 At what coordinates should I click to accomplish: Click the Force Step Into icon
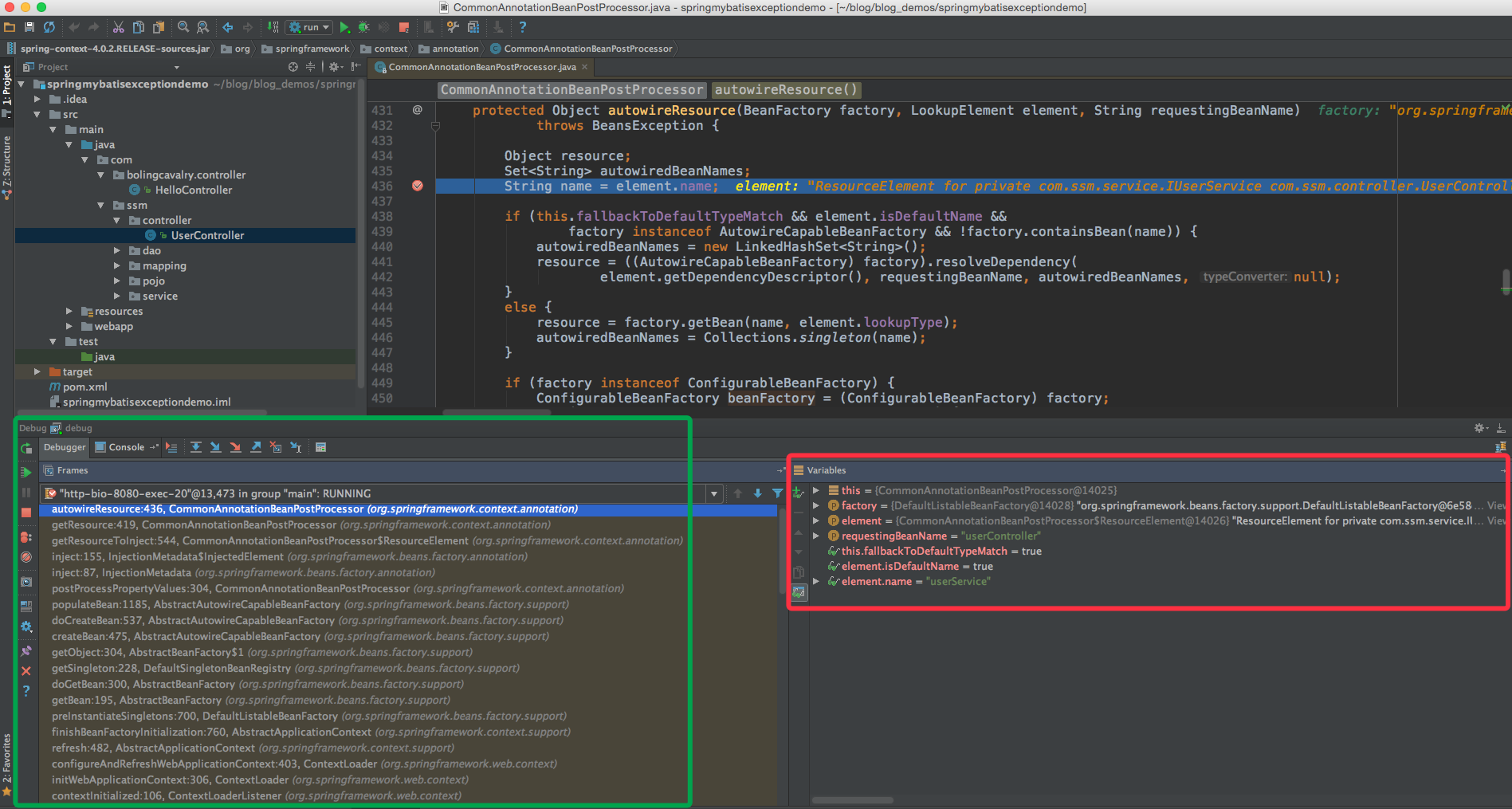click(x=235, y=447)
